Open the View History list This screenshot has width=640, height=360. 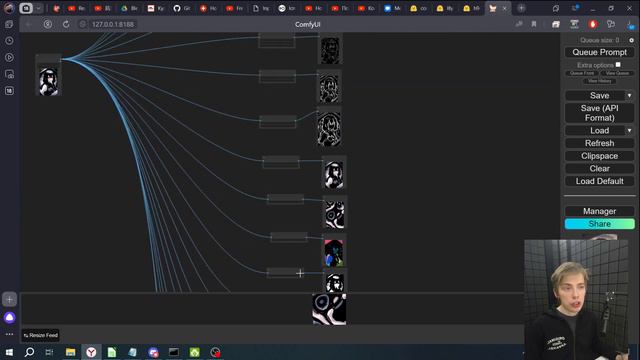pyautogui.click(x=599, y=81)
